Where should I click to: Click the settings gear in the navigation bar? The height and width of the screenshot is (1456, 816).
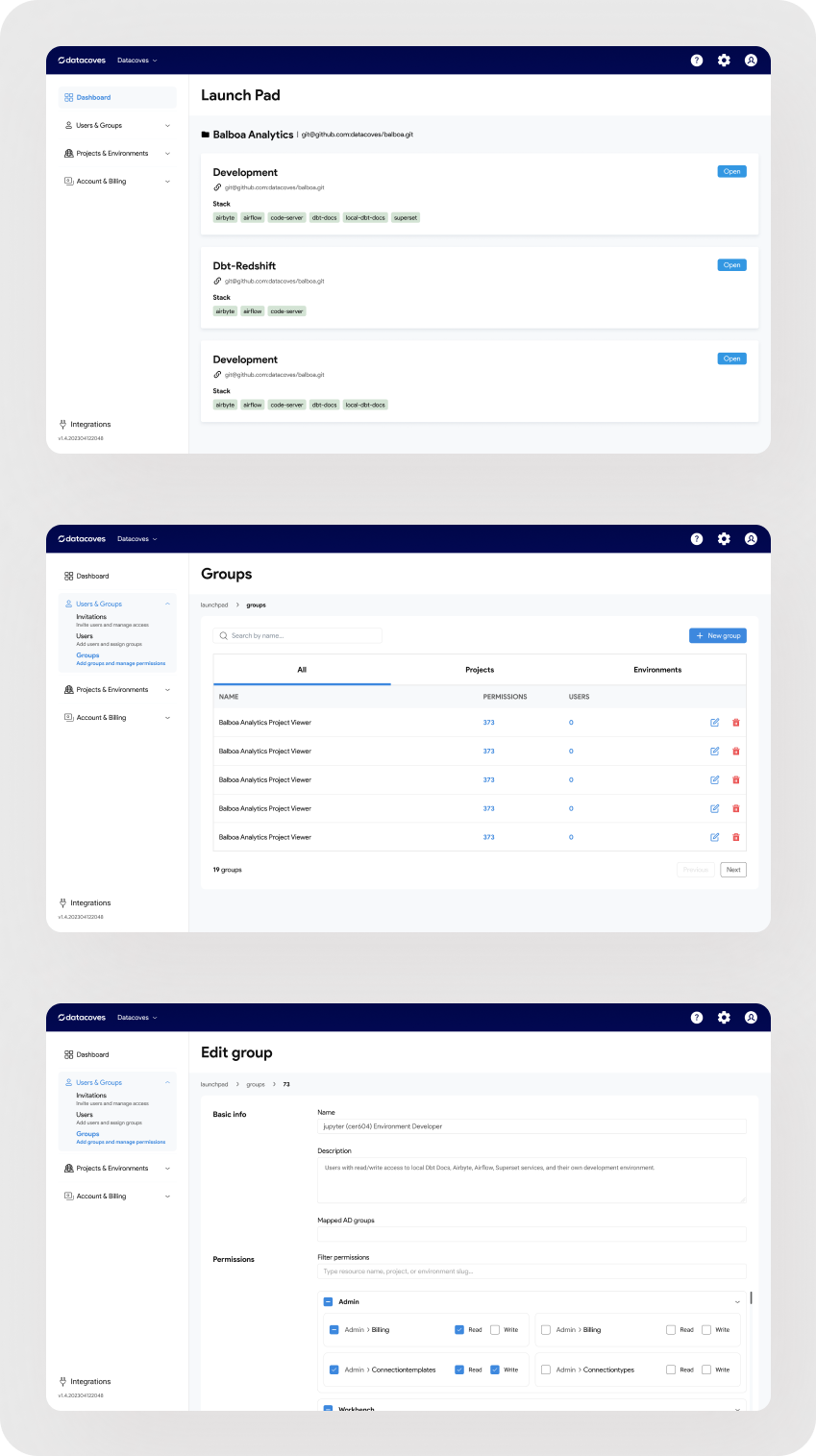[x=724, y=60]
